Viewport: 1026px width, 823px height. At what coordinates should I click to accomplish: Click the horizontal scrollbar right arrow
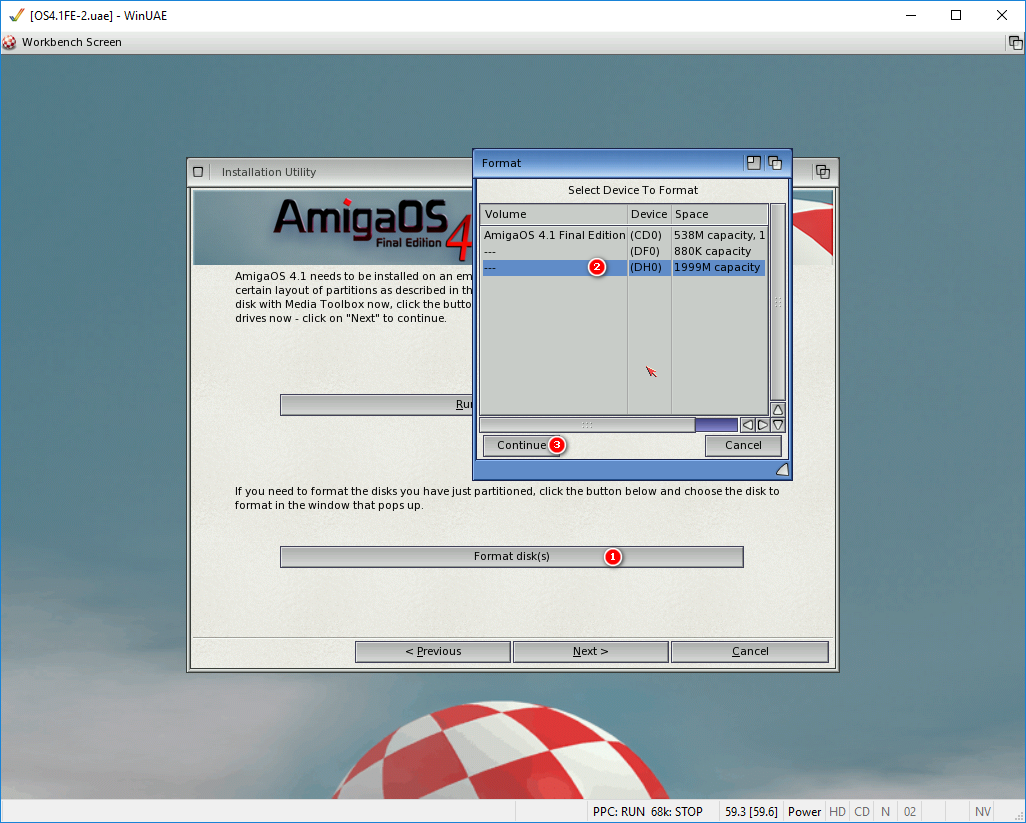coord(762,425)
